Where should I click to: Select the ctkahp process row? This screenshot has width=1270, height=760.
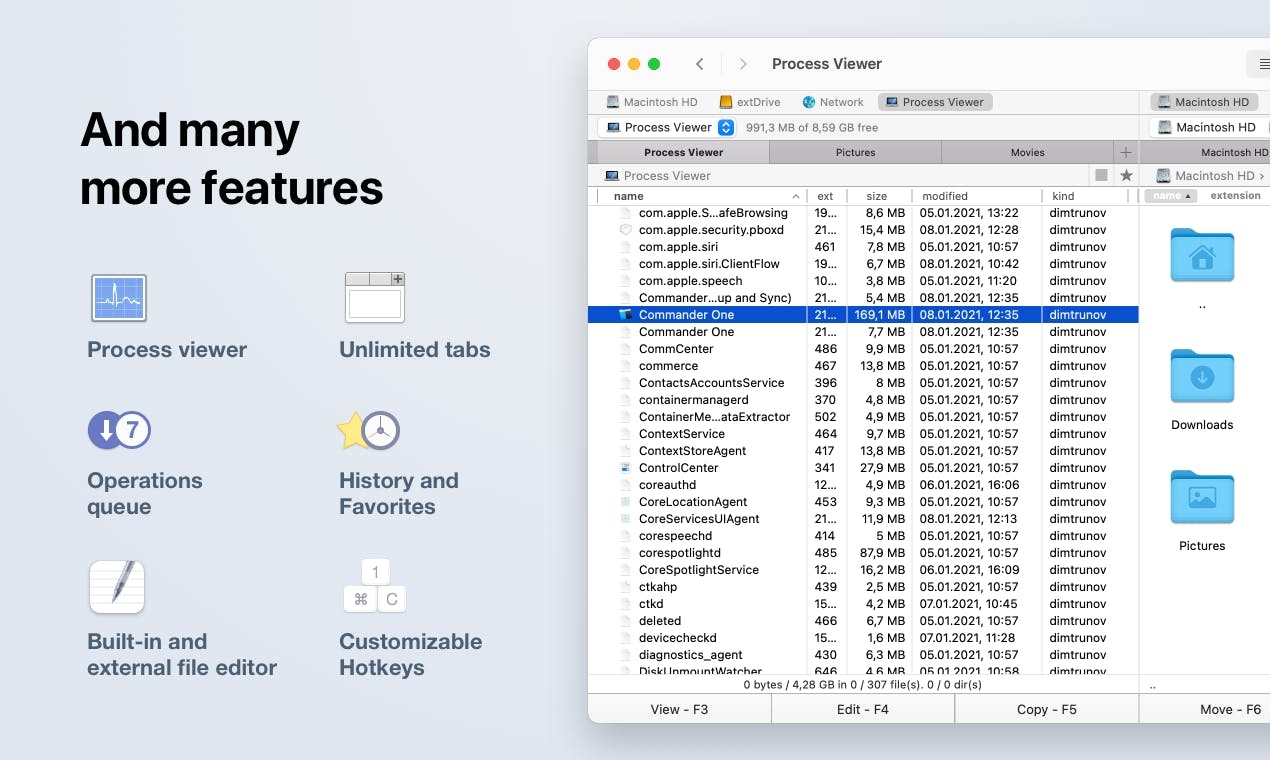864,587
